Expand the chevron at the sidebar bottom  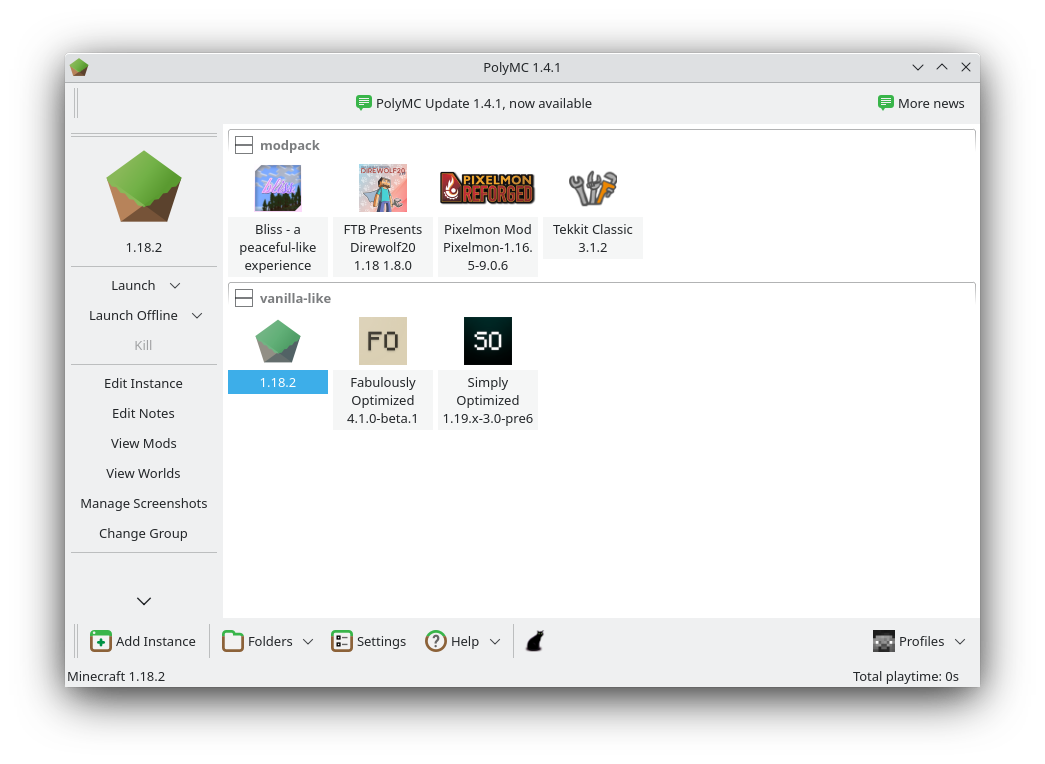pos(143,601)
